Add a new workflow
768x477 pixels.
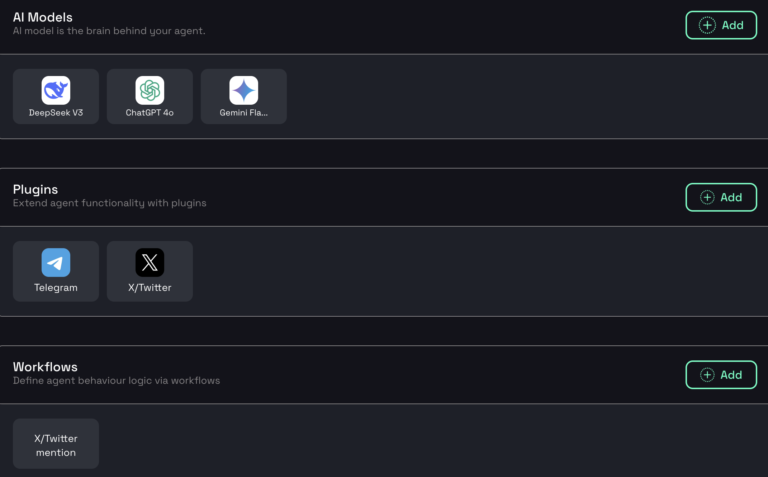tap(721, 375)
